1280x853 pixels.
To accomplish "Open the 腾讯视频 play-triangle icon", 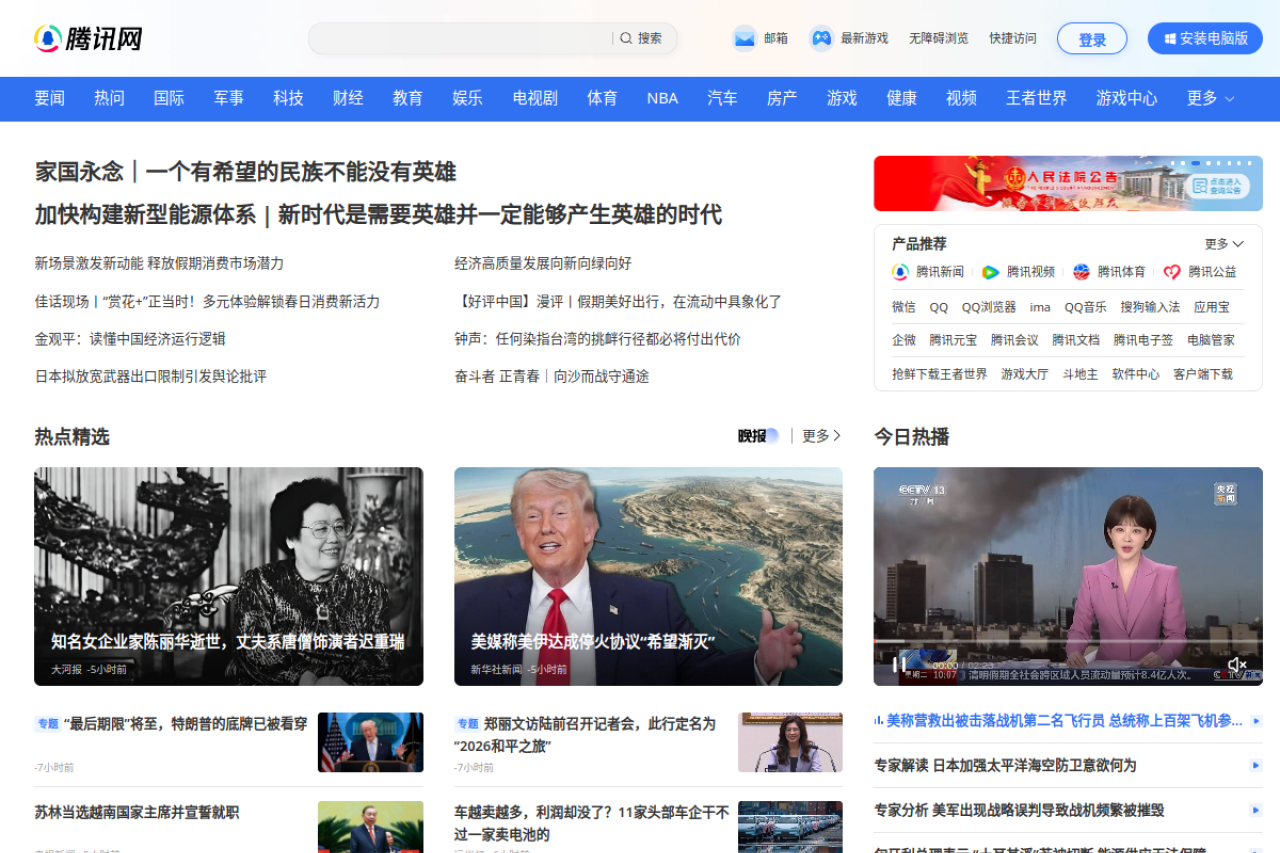I will click(990, 272).
